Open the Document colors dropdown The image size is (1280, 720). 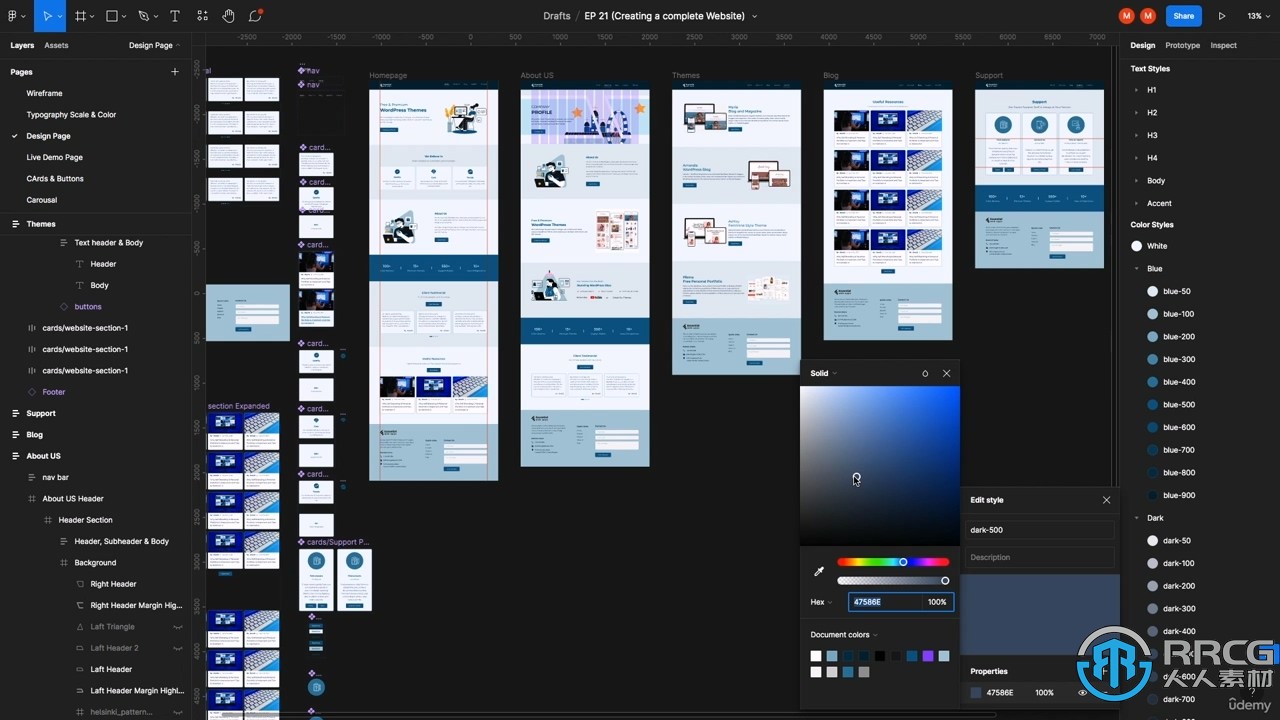click(844, 635)
